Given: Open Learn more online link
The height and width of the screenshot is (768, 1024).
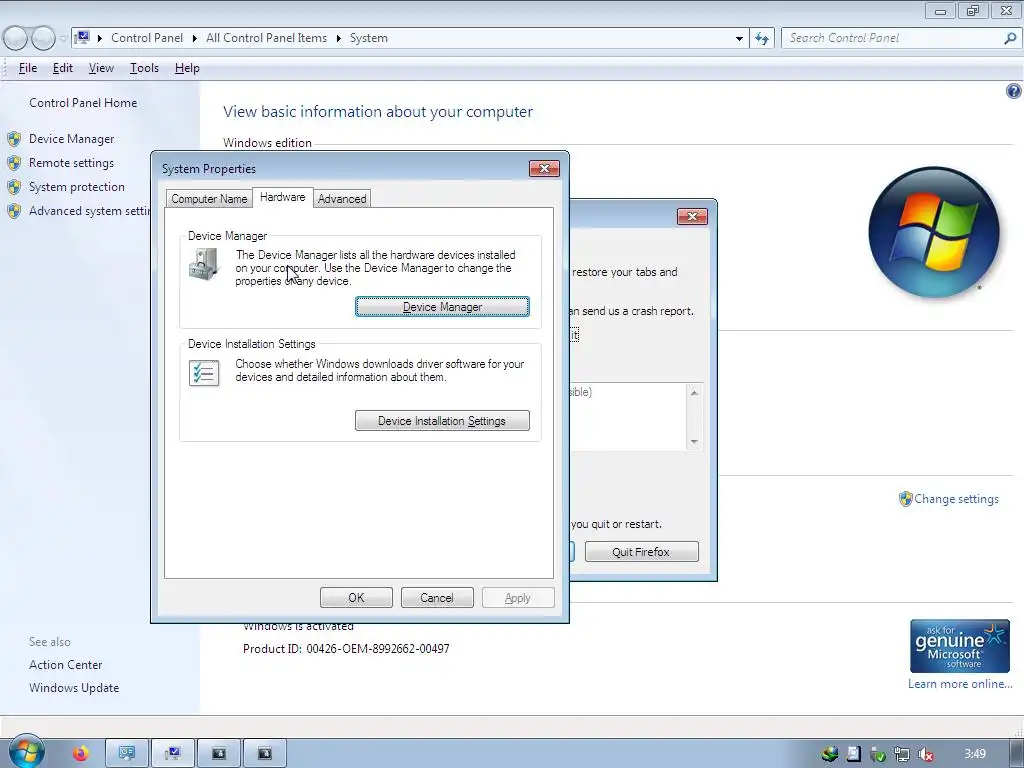Looking at the screenshot, I should click(960, 684).
